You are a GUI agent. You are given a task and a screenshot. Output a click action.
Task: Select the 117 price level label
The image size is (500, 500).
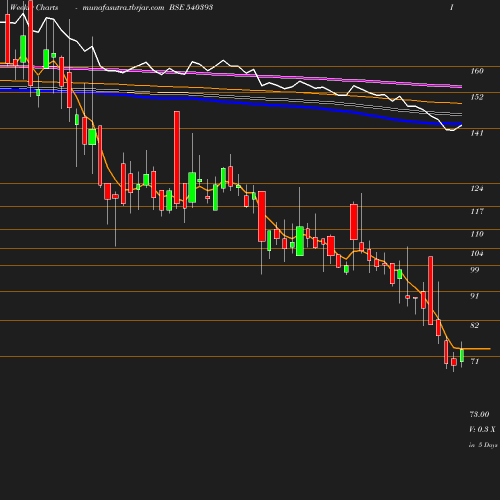pyautogui.click(x=477, y=211)
